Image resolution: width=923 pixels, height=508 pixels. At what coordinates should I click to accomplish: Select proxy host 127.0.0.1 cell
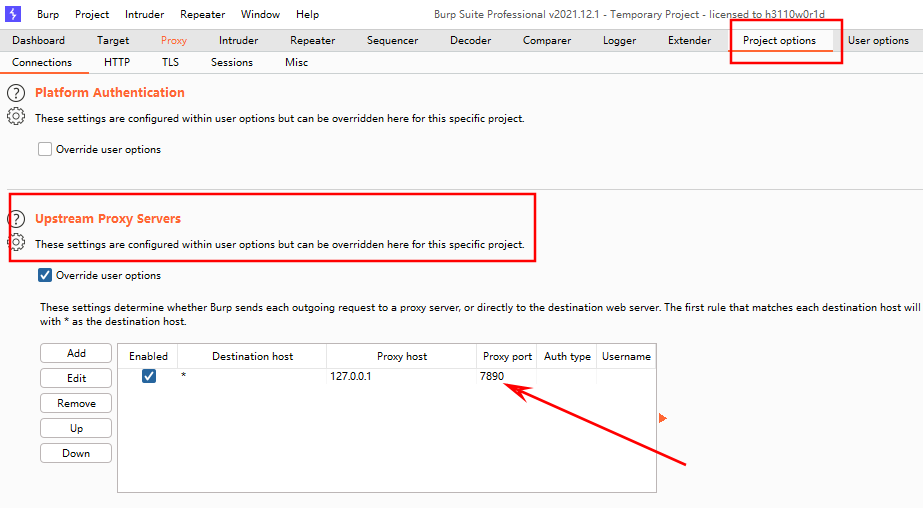click(402, 376)
